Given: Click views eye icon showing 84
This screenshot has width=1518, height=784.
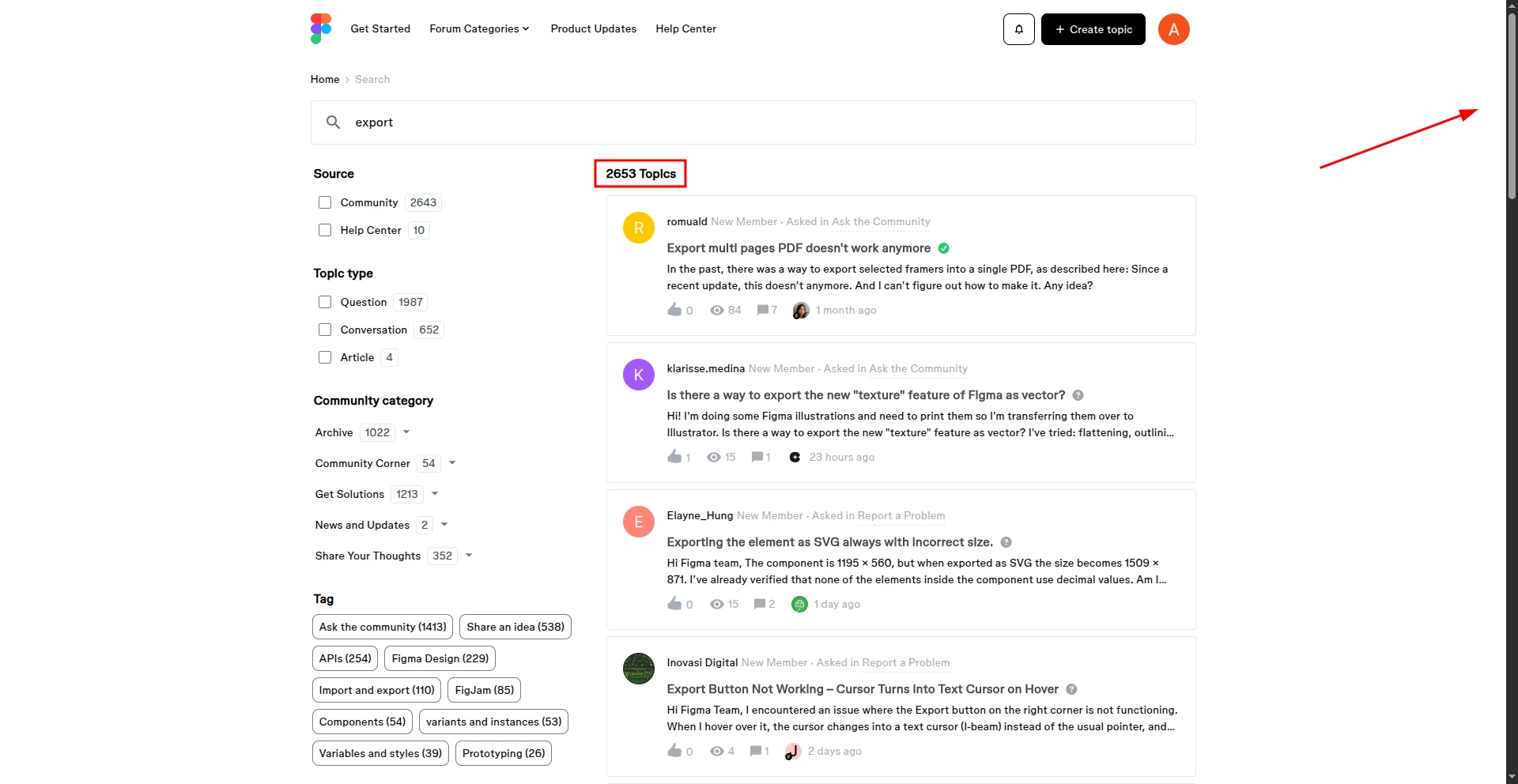Looking at the screenshot, I should coord(716,310).
